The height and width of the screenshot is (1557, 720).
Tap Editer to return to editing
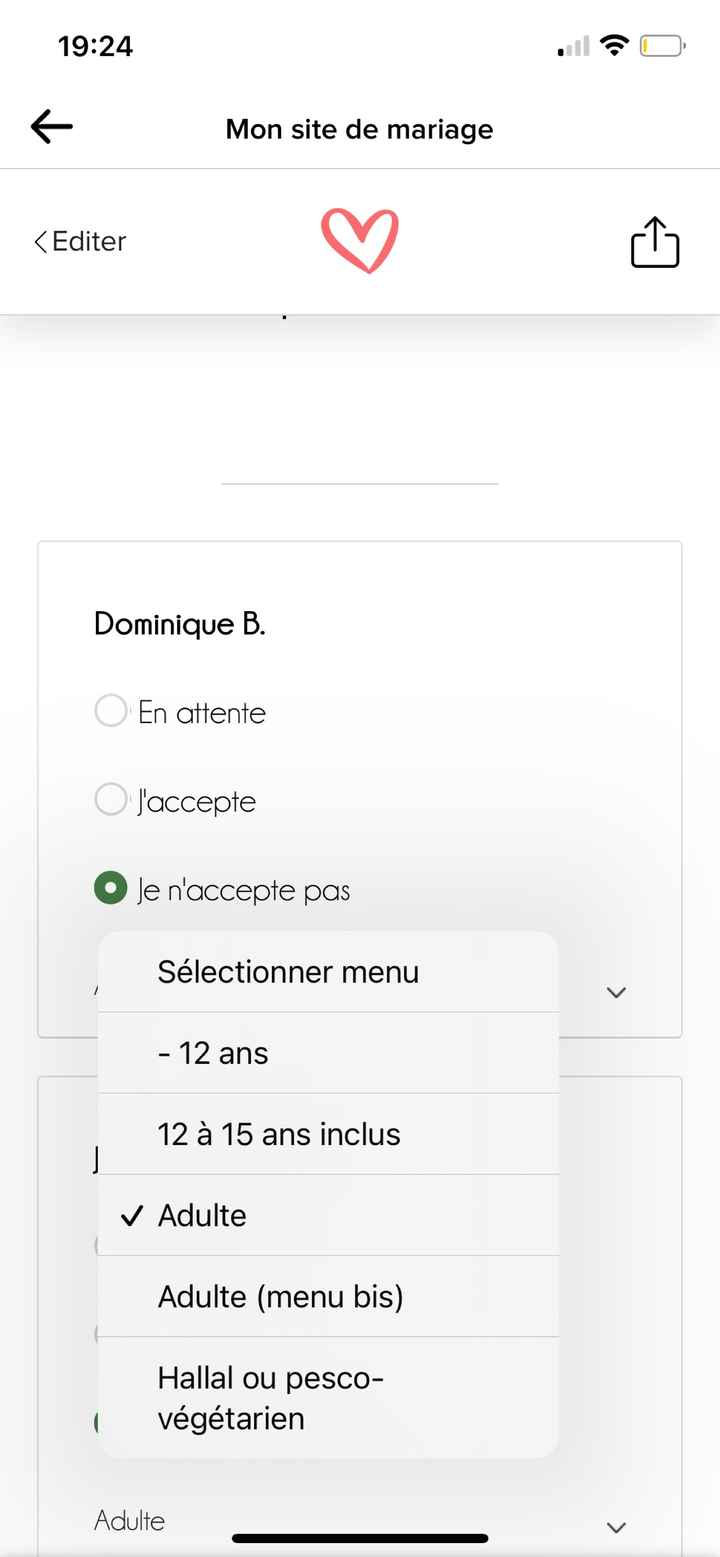point(88,241)
